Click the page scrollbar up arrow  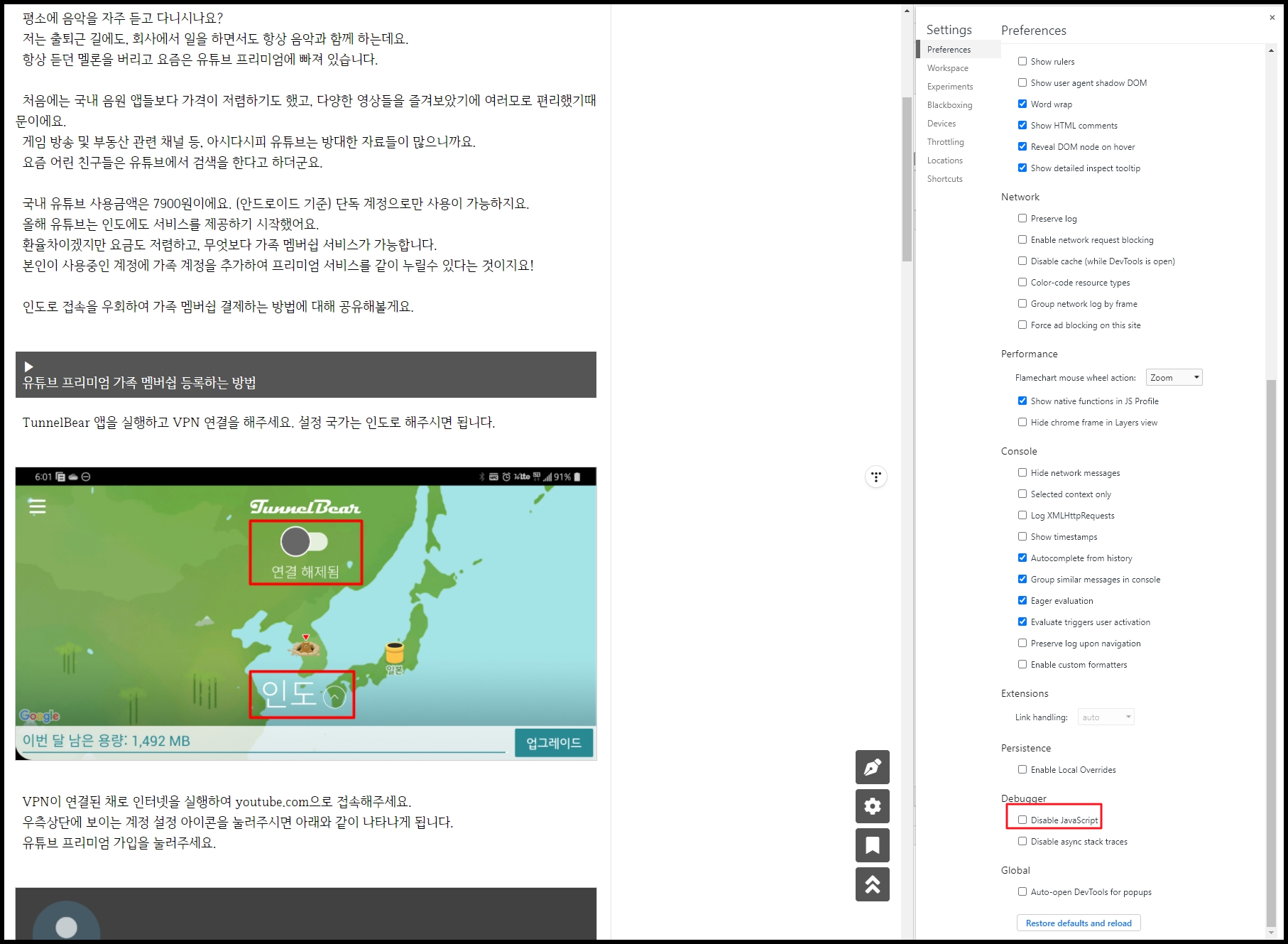[x=907, y=11]
